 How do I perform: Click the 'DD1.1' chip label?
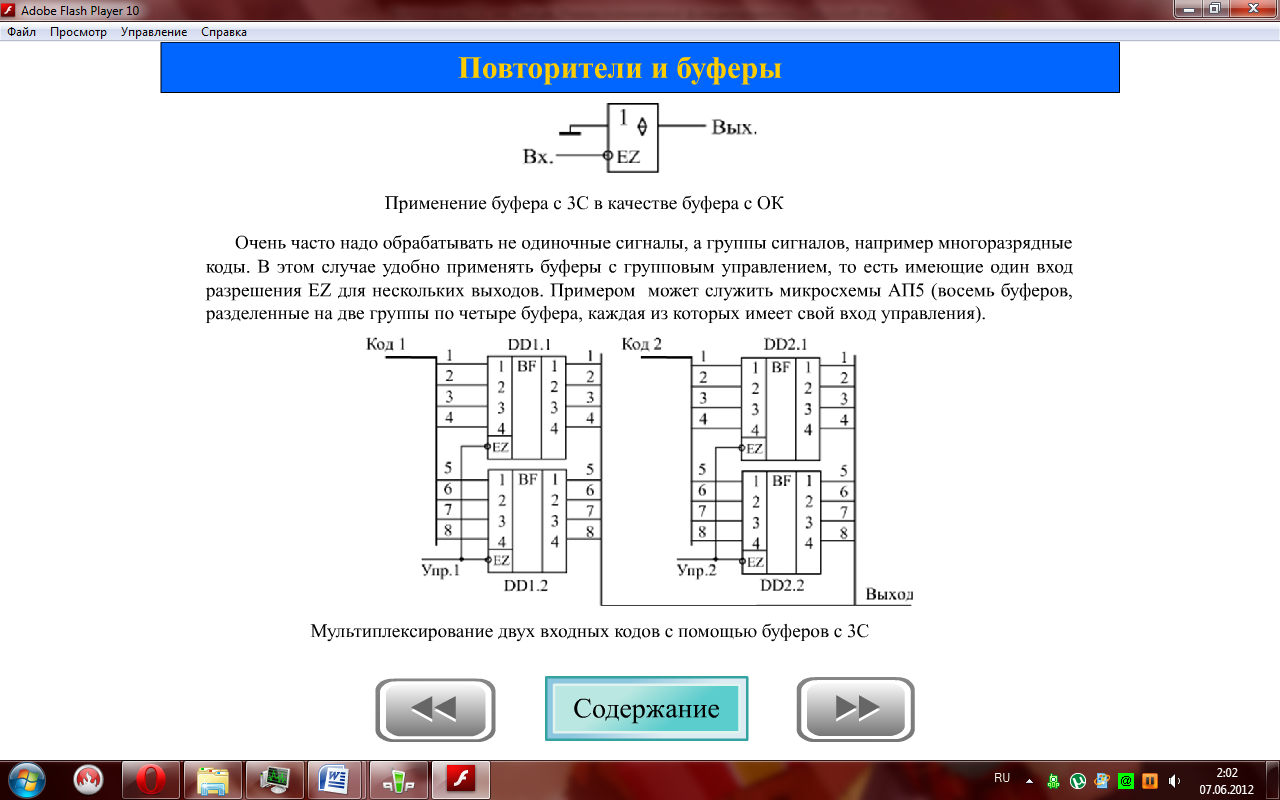pos(531,345)
